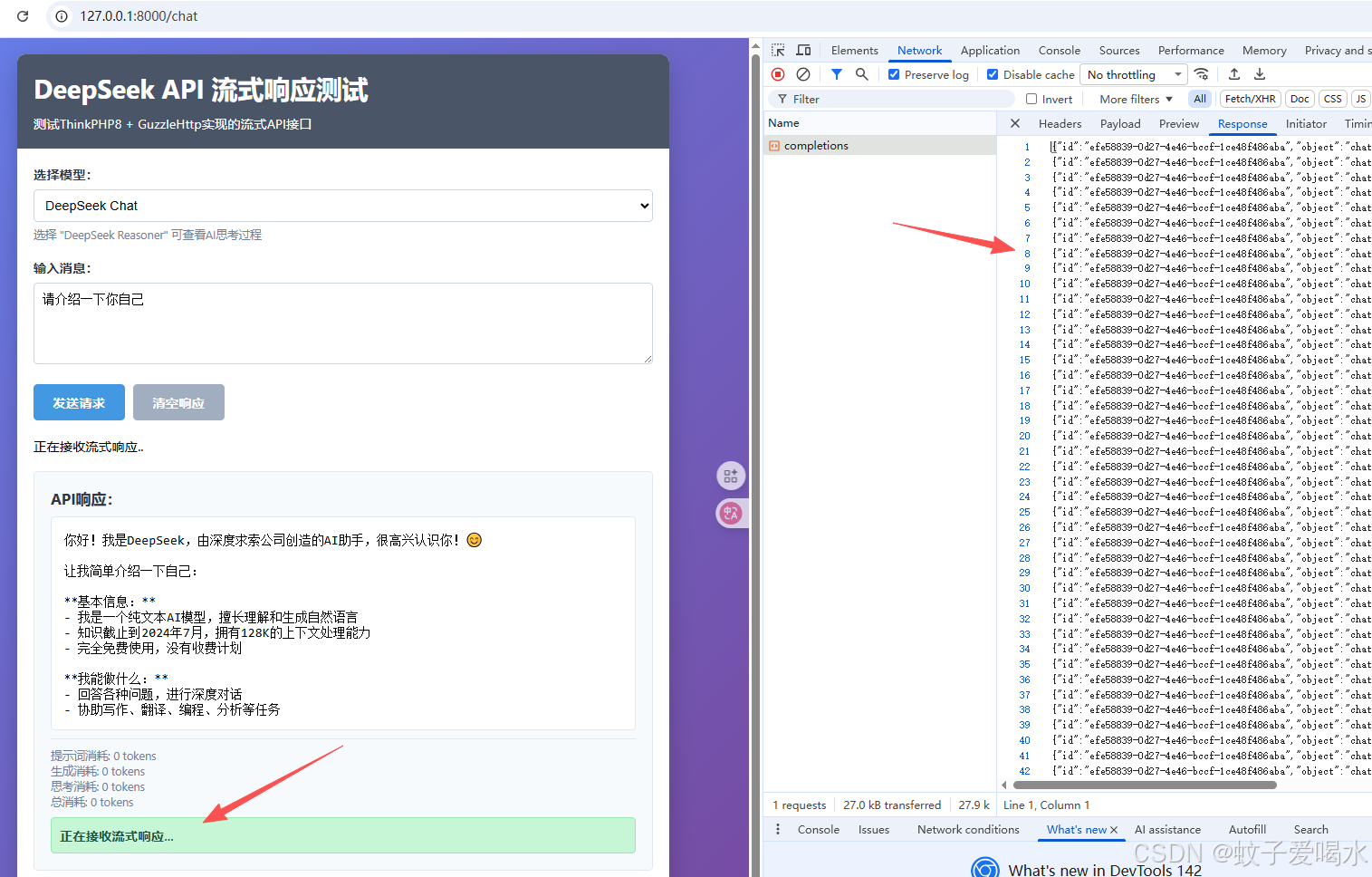Filter requests by CSS type
Viewport: 1372px width, 877px height.
click(1332, 99)
